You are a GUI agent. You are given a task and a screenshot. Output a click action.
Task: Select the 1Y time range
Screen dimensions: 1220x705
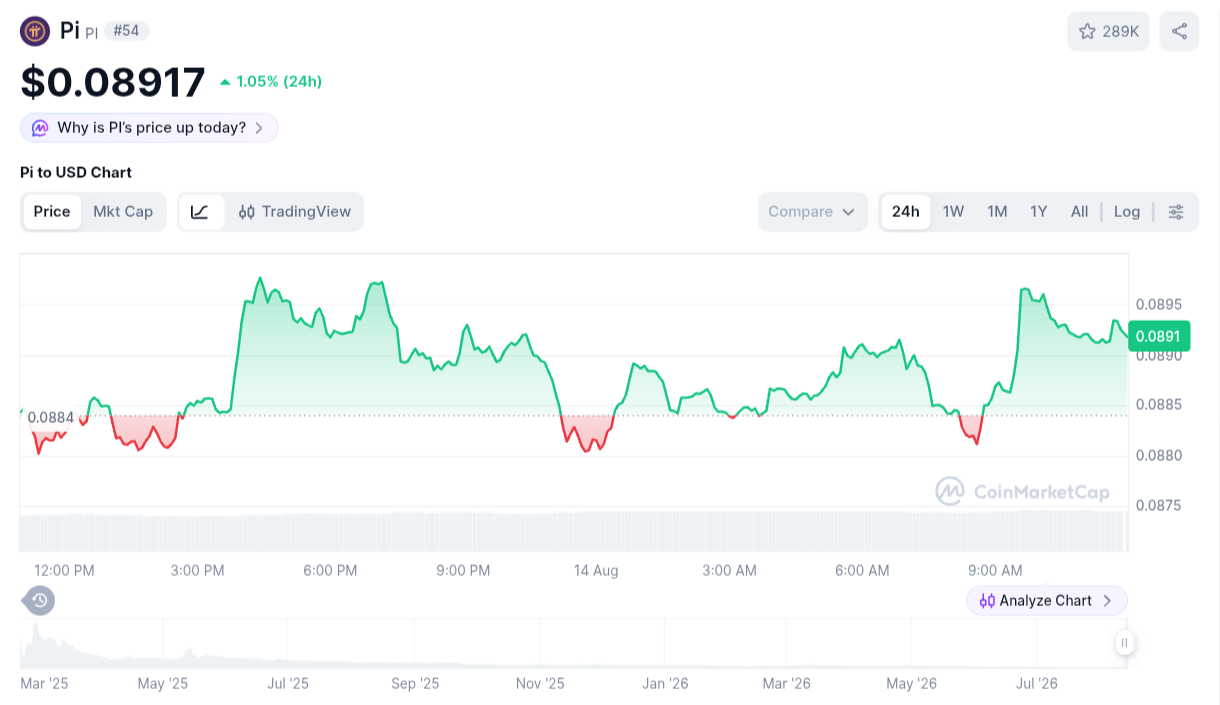[1039, 212]
